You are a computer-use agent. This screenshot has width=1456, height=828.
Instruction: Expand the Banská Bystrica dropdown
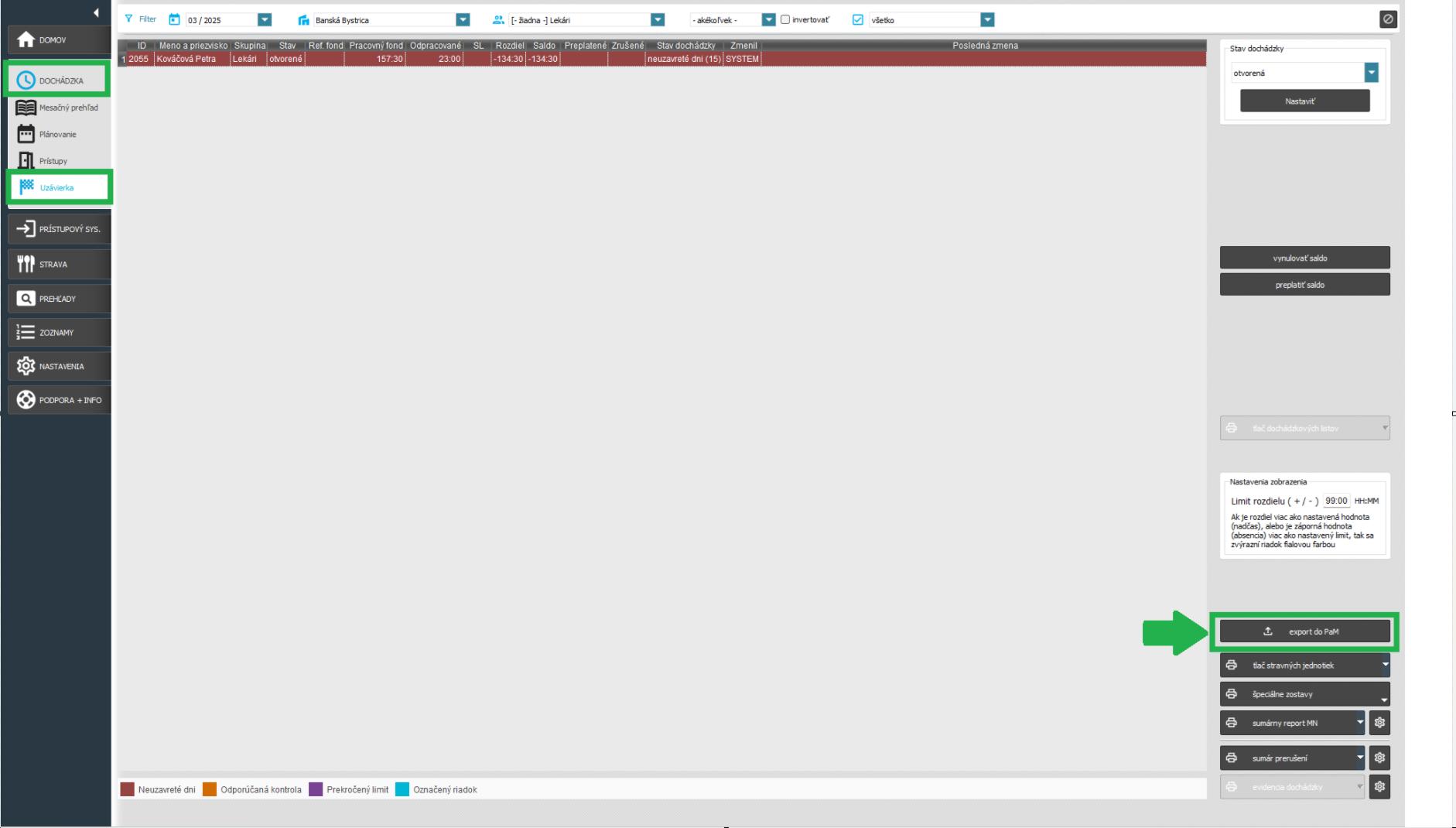coord(463,20)
